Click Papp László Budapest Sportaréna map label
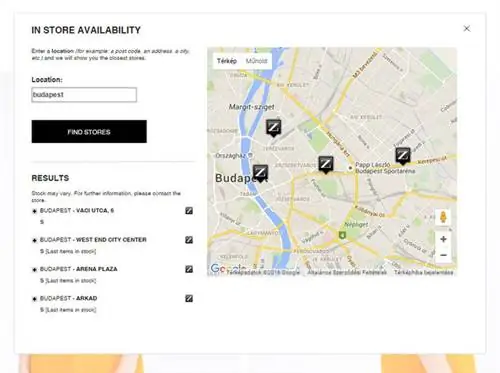This screenshot has height=373, width=500. coord(385,168)
